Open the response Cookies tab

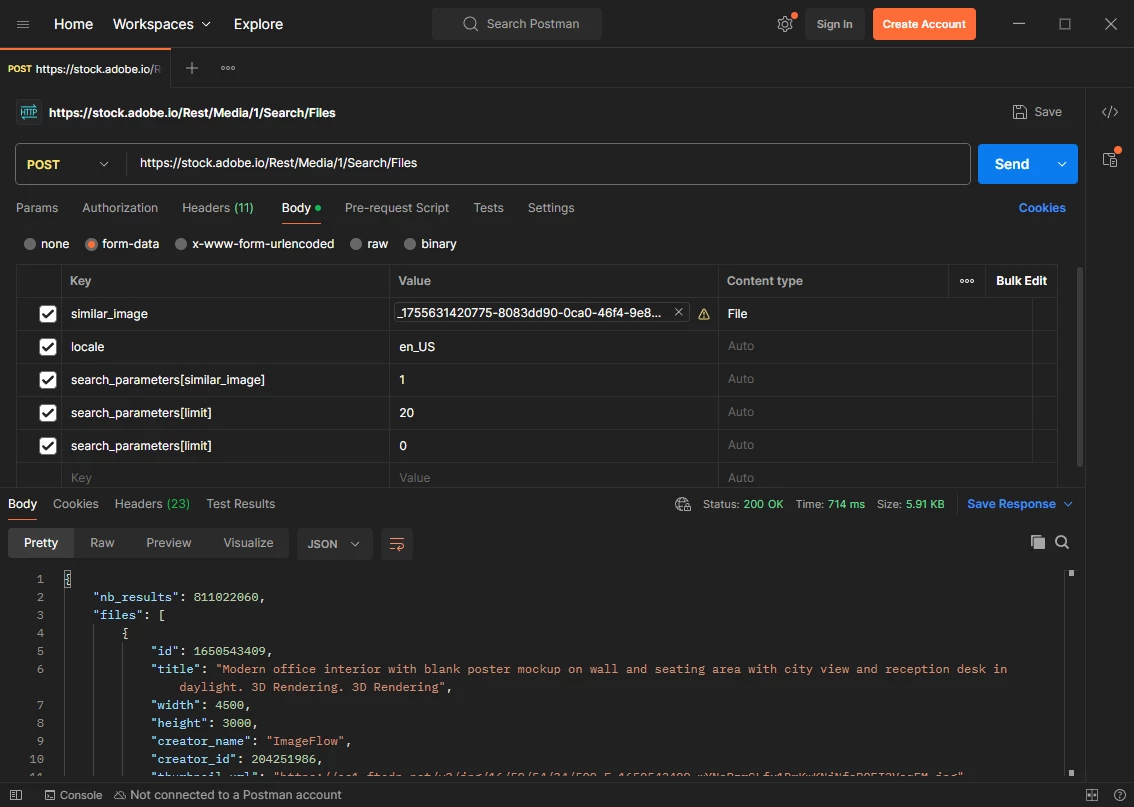tap(75, 504)
